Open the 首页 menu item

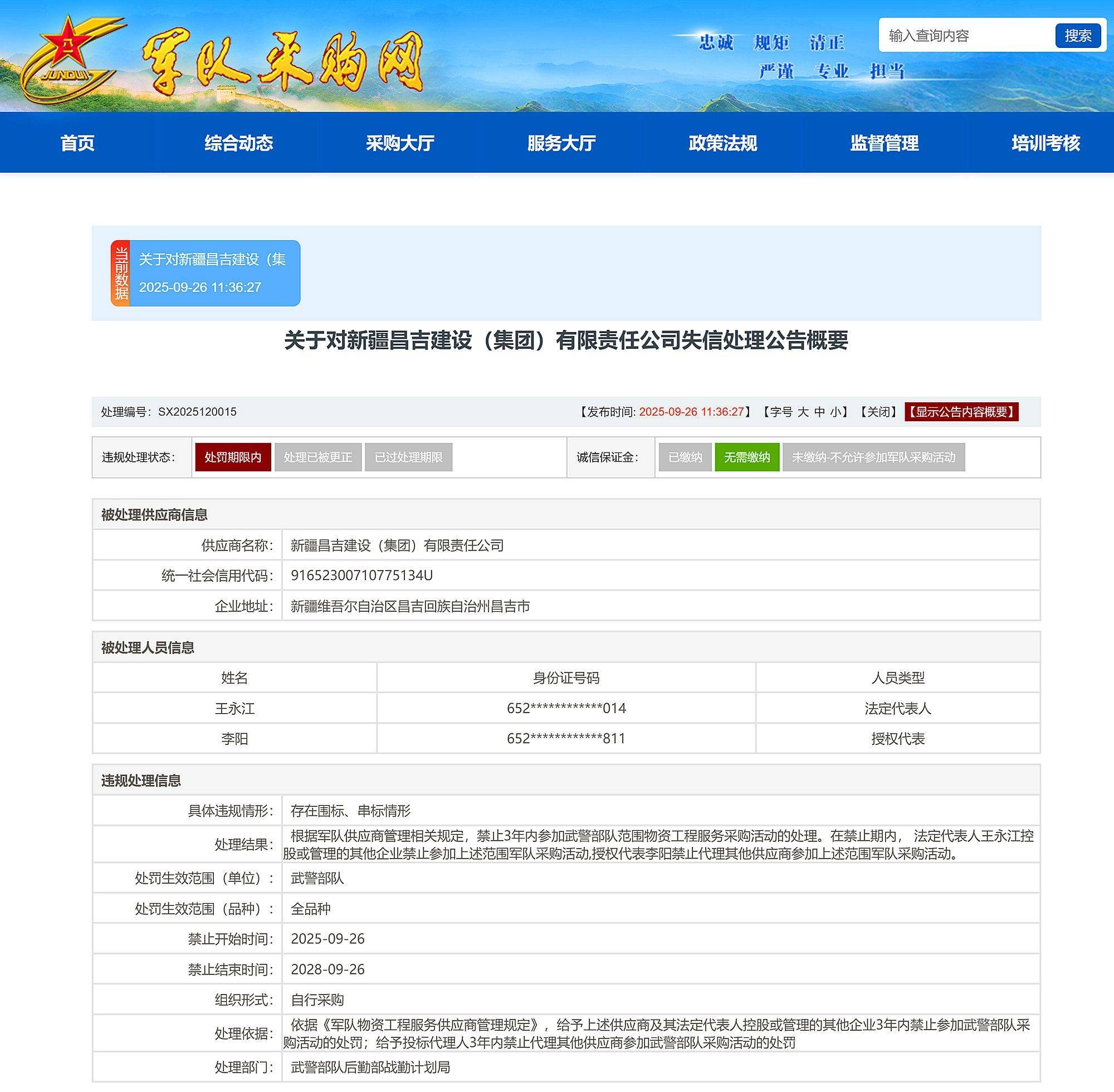click(79, 143)
